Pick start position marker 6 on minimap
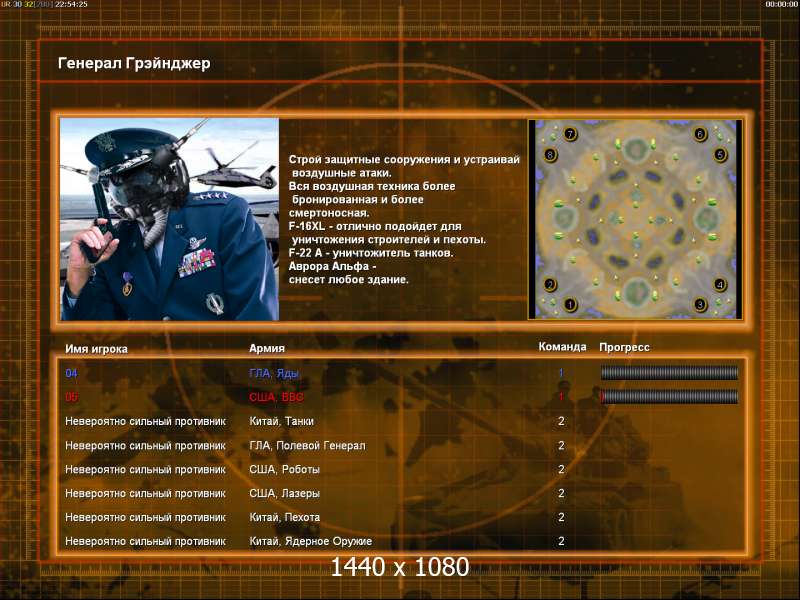The height and width of the screenshot is (600, 800). tap(700, 134)
